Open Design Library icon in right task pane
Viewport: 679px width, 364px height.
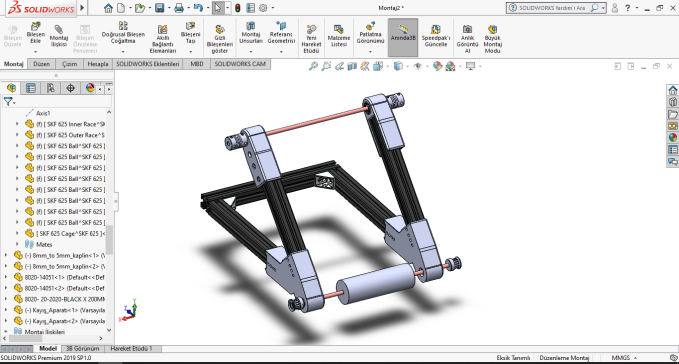673,102
